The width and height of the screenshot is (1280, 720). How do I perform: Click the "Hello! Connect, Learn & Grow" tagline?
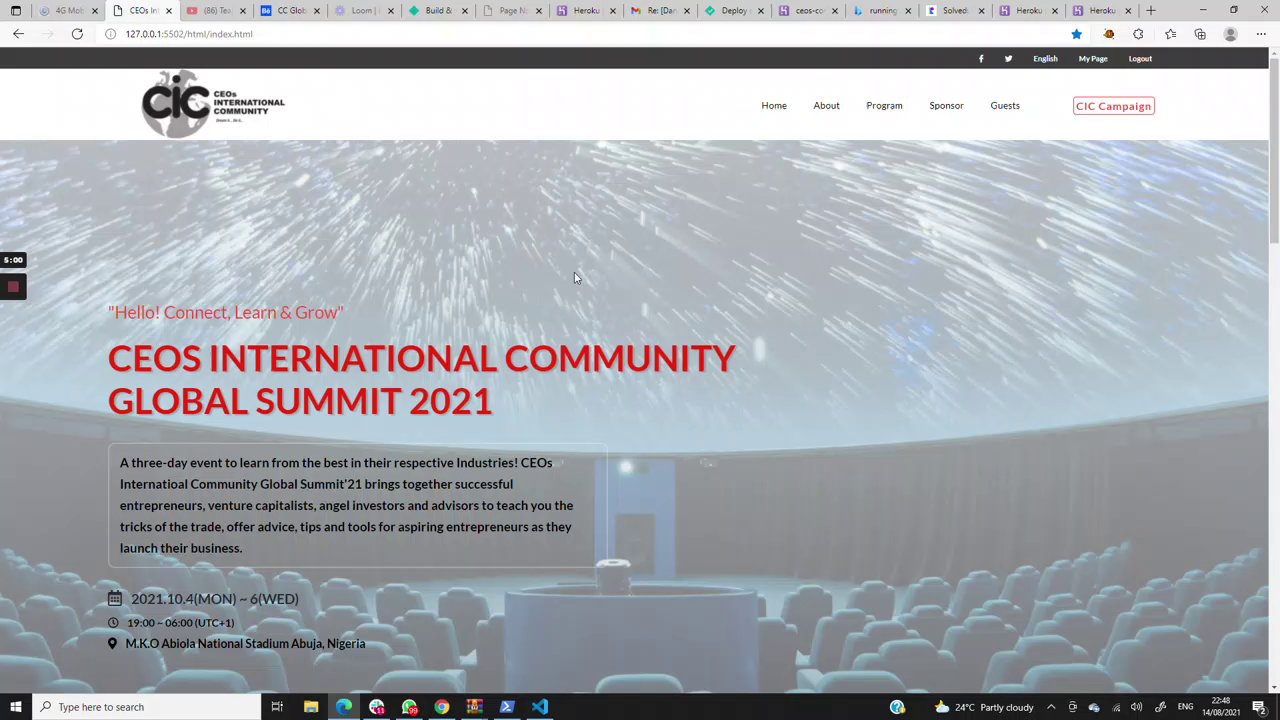click(x=226, y=313)
